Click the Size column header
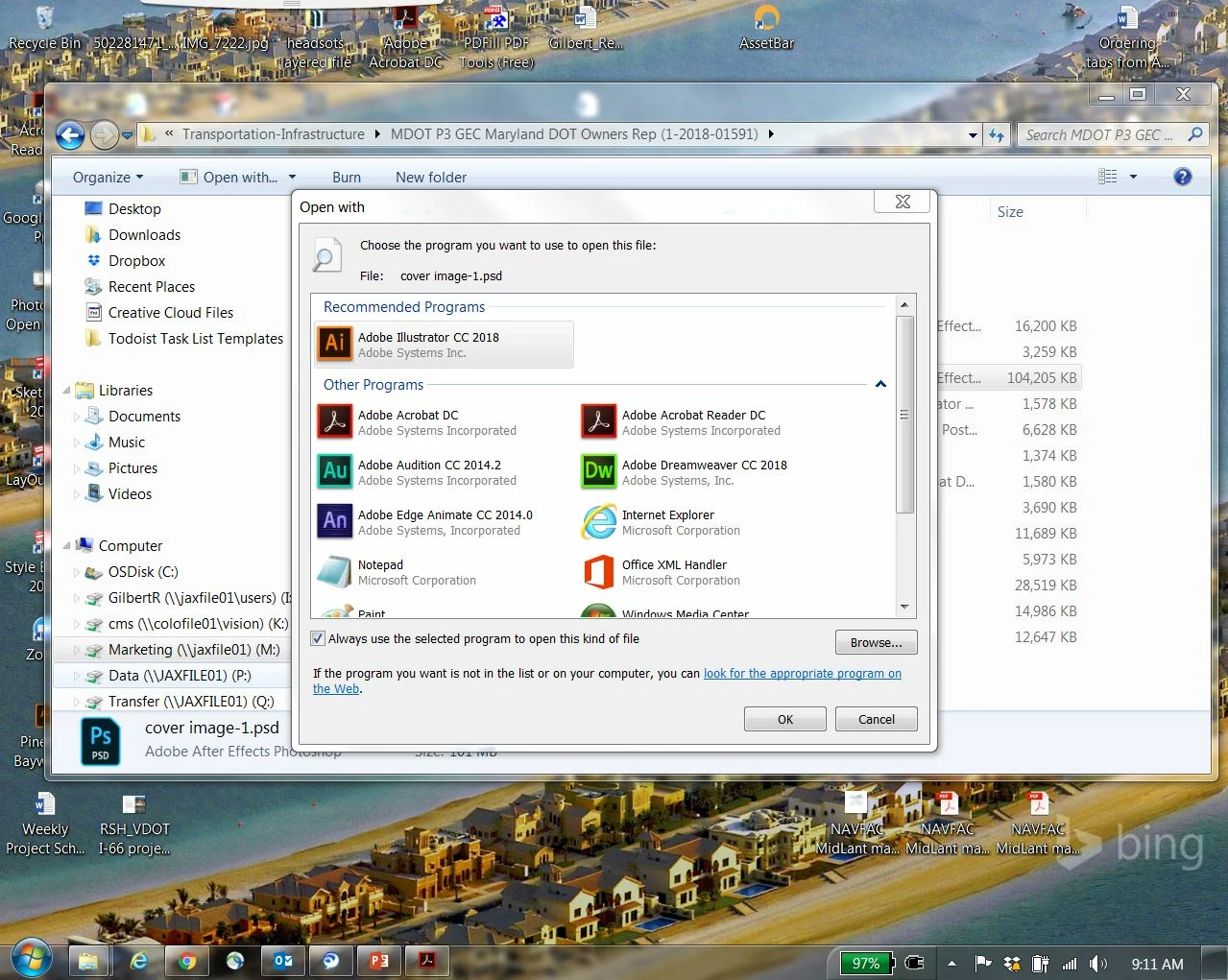Screen dimensions: 1228x980 click(x=1036, y=211)
